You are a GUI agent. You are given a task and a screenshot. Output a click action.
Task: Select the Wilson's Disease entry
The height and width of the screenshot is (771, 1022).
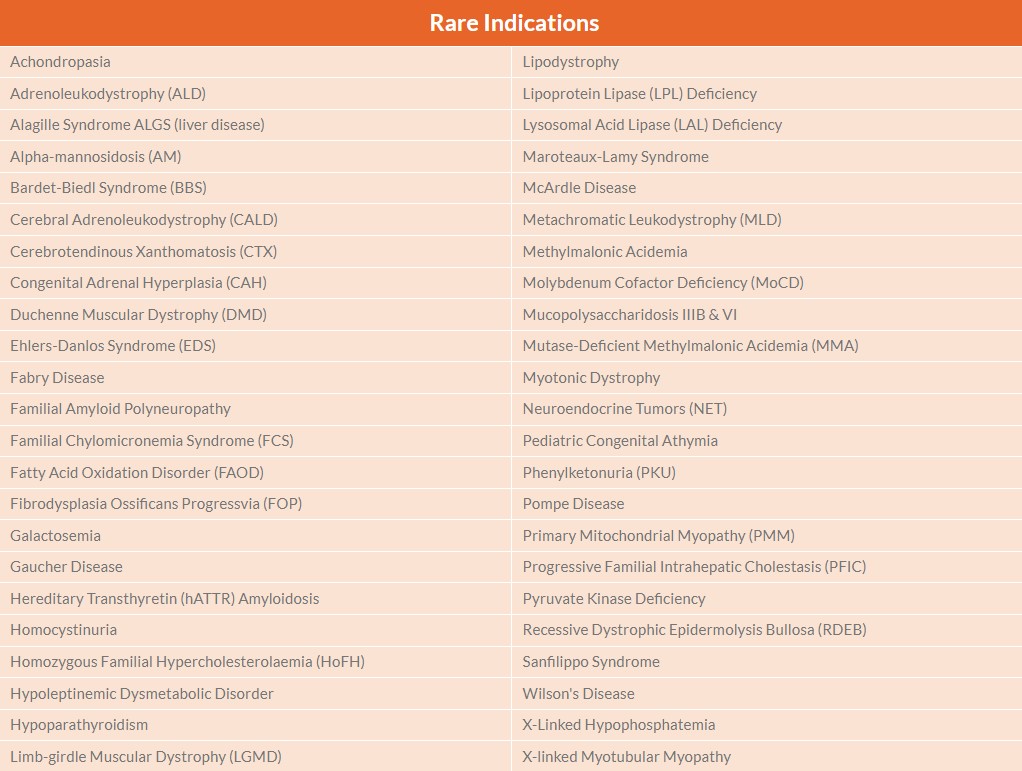(x=578, y=694)
